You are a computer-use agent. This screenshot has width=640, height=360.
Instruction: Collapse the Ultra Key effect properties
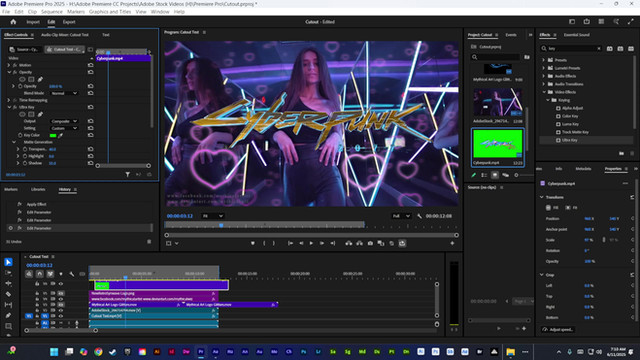tap(9, 107)
